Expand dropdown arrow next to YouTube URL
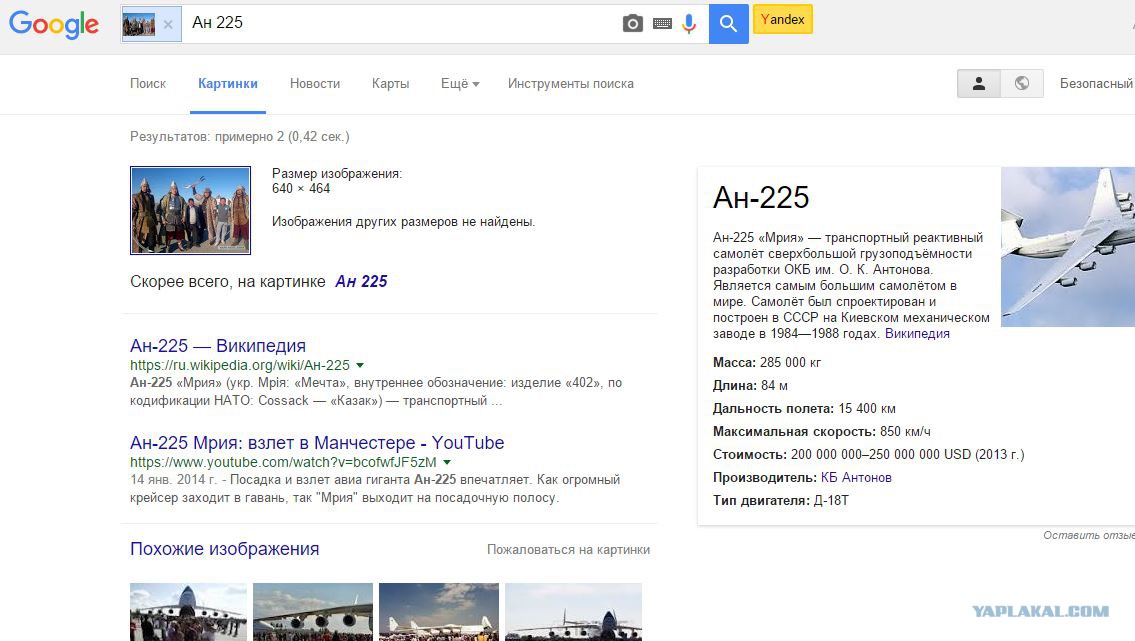The height and width of the screenshot is (641, 1135). tap(447, 462)
